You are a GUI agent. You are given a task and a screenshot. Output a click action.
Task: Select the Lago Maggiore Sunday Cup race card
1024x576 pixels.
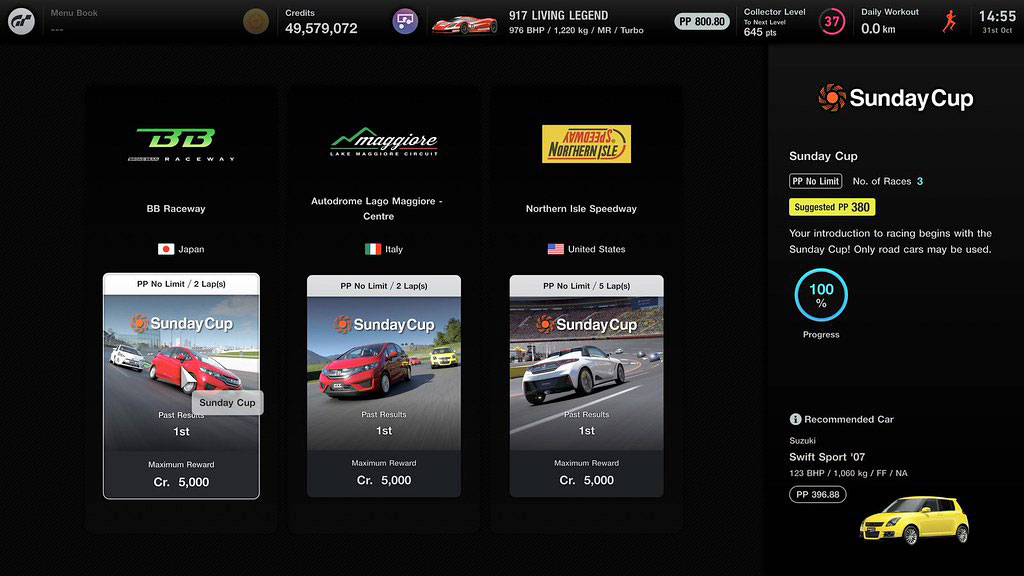coord(384,385)
